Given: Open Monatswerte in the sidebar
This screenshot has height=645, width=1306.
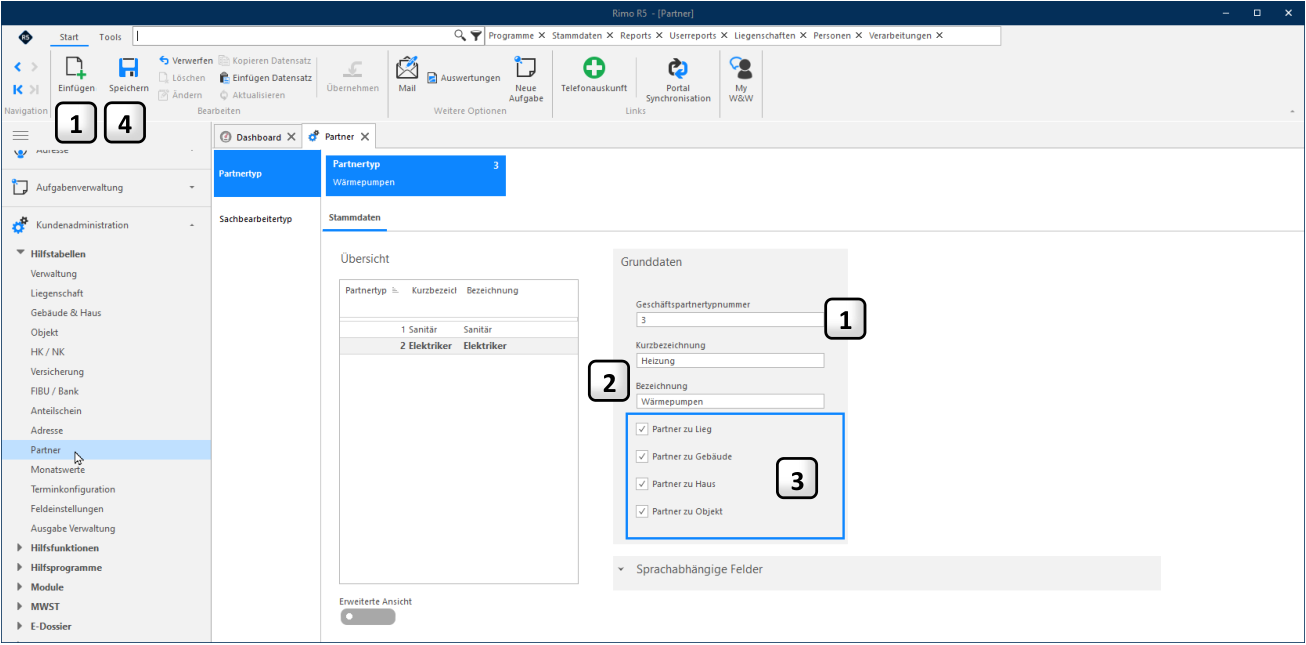Looking at the screenshot, I should tap(57, 470).
